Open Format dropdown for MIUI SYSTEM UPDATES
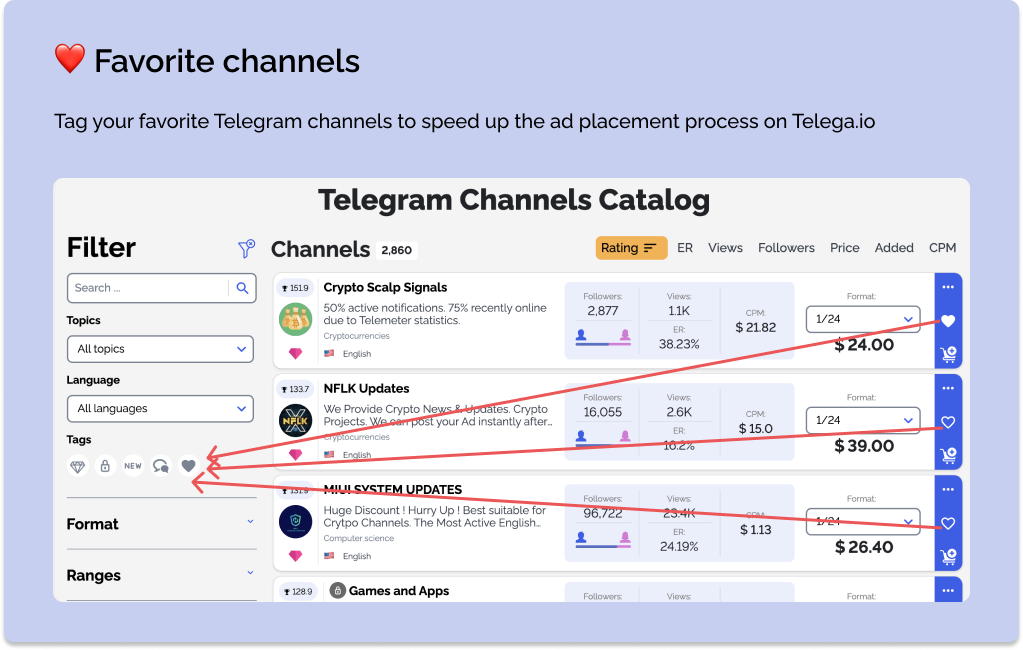1023x650 pixels. tap(863, 521)
